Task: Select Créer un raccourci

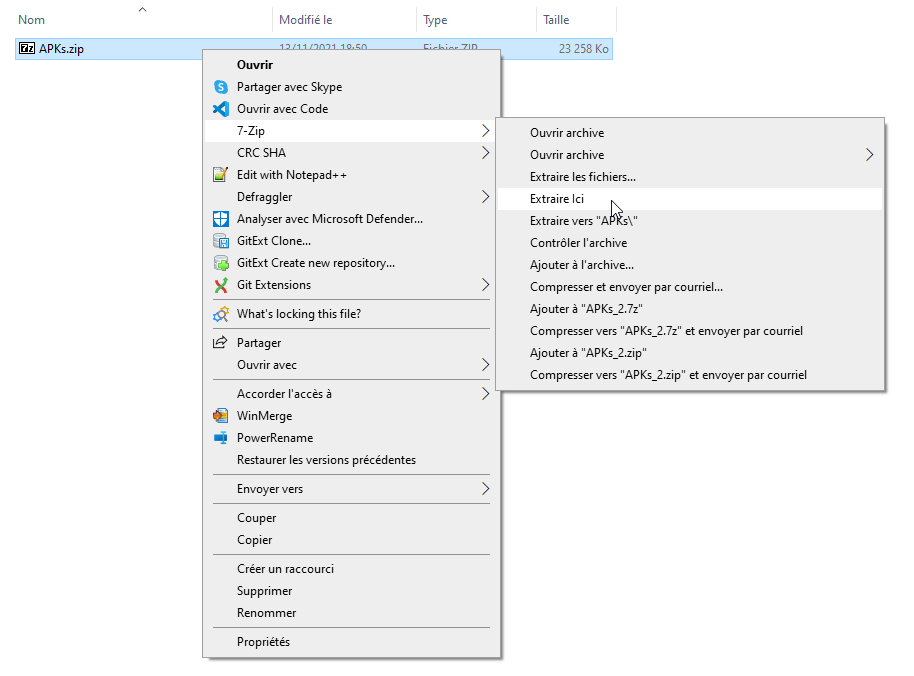Action: 351,569
